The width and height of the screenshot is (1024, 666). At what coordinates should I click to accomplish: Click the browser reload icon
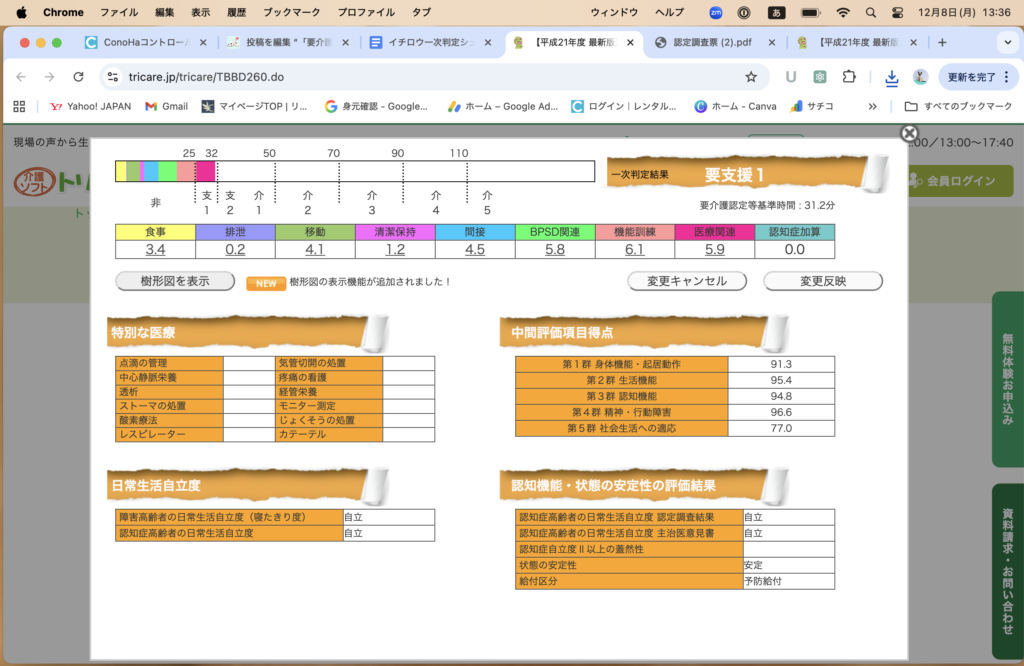(78, 77)
